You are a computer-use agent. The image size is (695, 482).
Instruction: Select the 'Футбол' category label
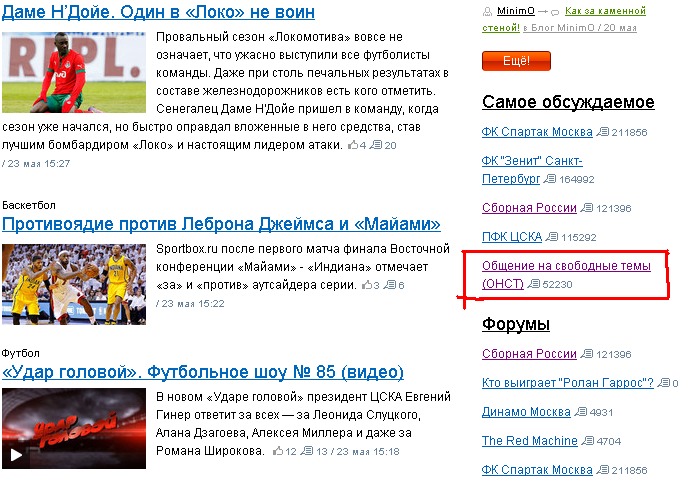coord(21,353)
